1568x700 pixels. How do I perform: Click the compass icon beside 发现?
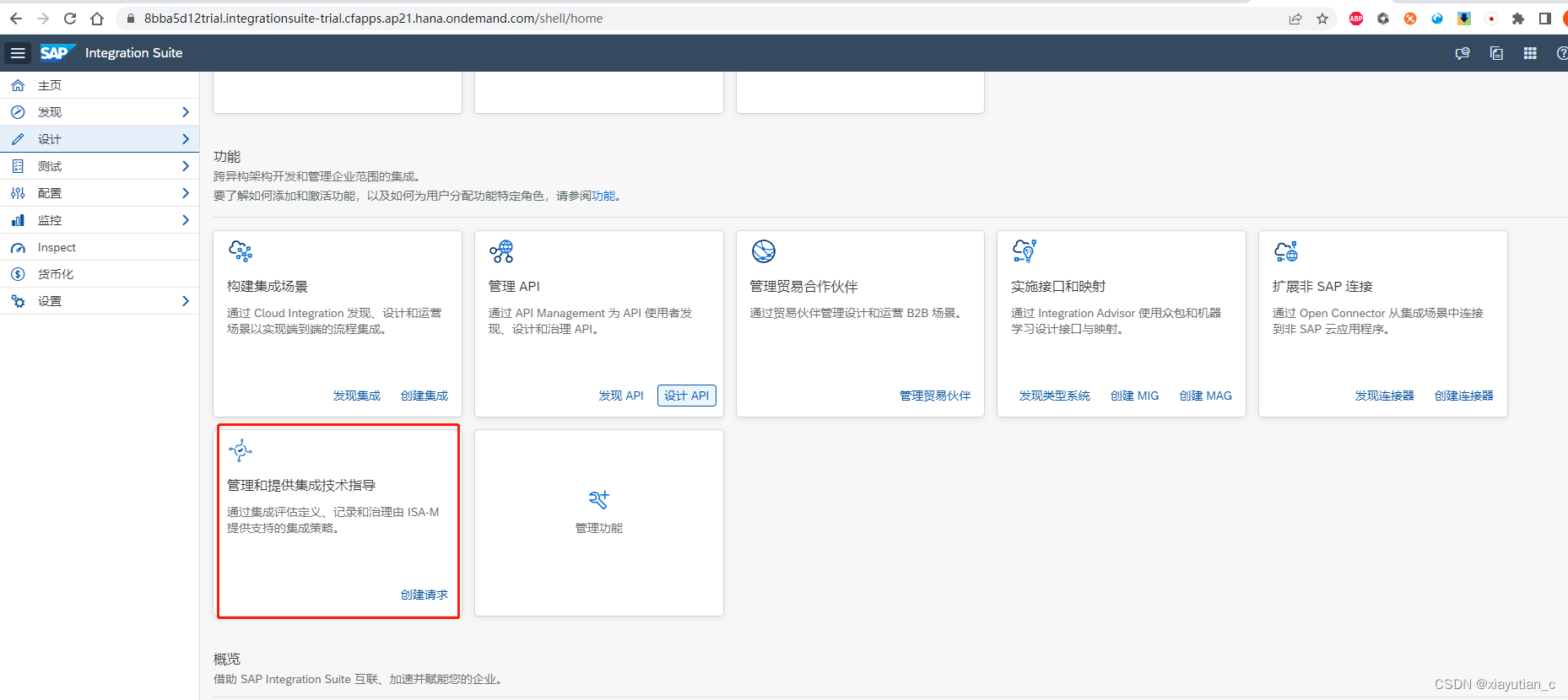(x=18, y=112)
